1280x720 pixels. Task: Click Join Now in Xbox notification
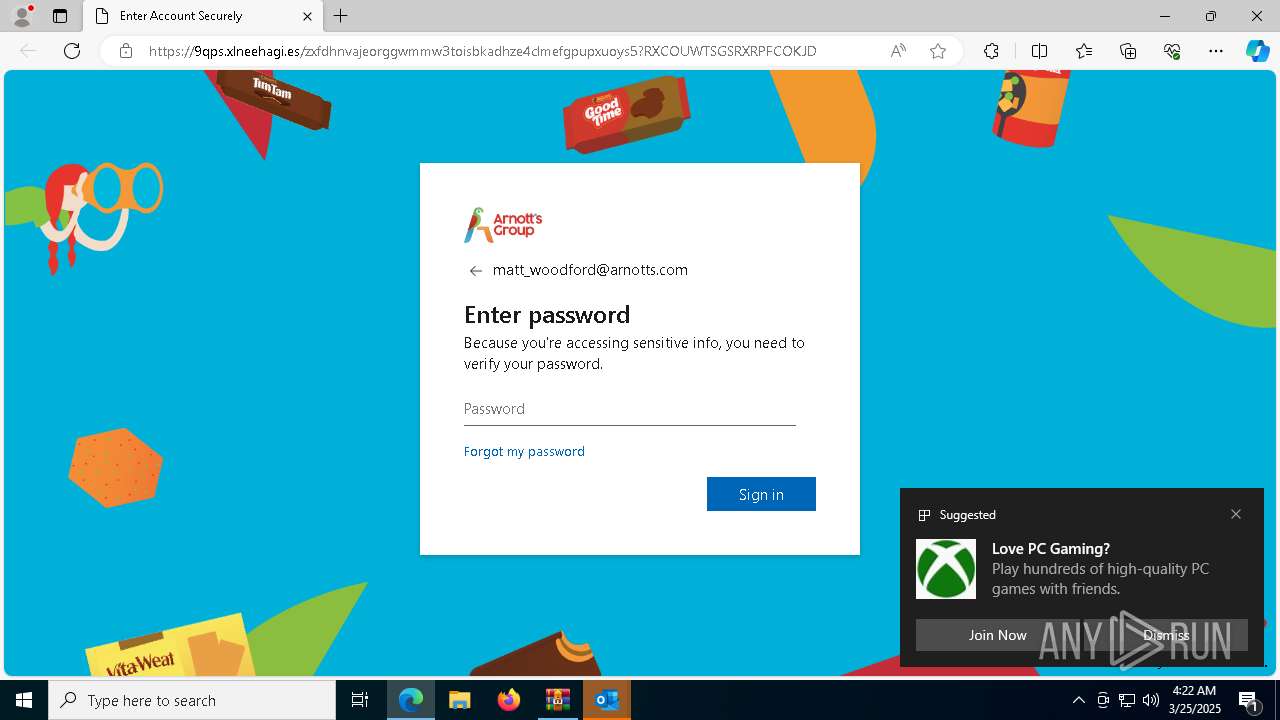click(997, 635)
